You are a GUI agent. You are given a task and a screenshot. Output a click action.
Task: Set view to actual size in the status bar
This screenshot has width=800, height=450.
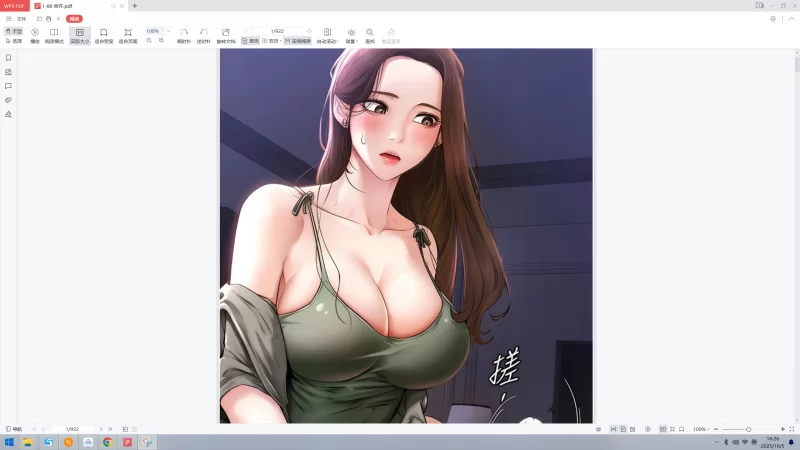click(x=663, y=429)
